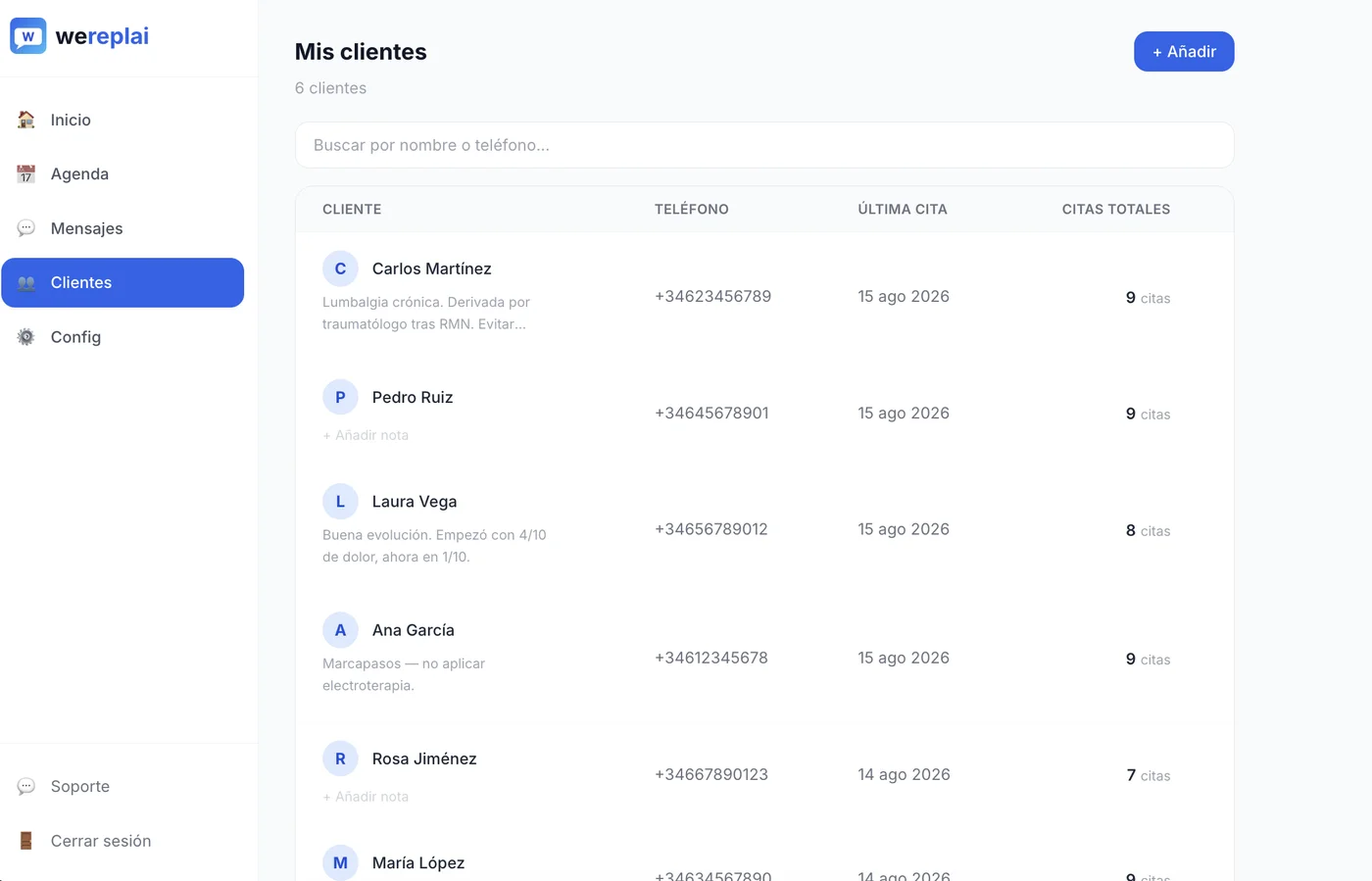Click the CITAS TOTALES column header
Viewport: 1372px width, 881px height.
click(1116, 209)
